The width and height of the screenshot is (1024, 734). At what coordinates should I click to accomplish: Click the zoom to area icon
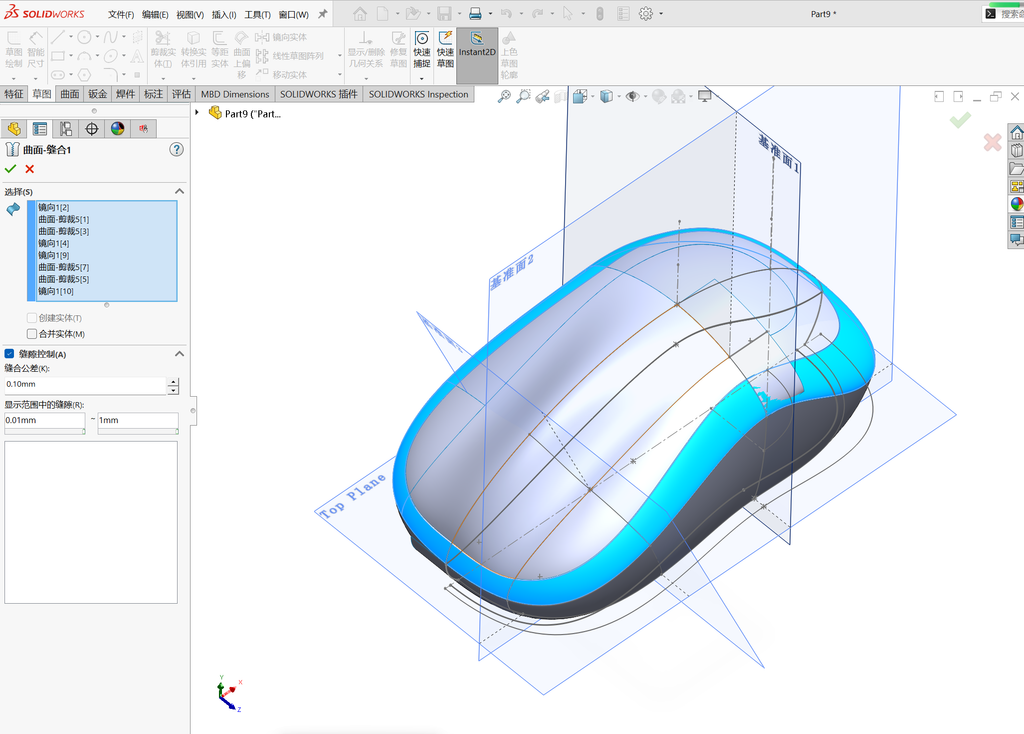[523, 97]
